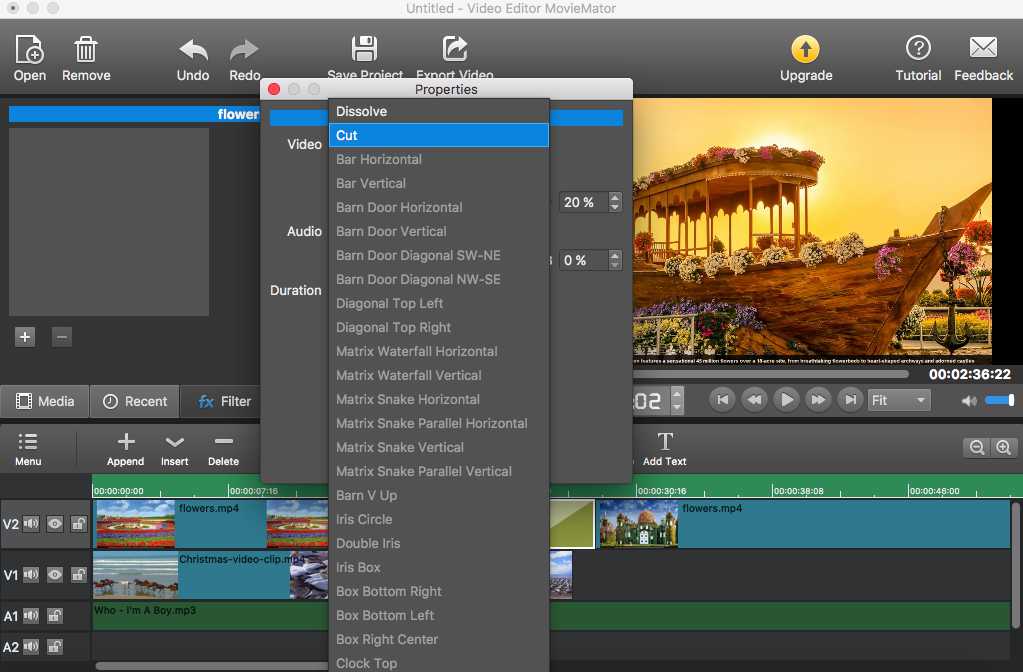Switch to the Recent tab

(135, 401)
